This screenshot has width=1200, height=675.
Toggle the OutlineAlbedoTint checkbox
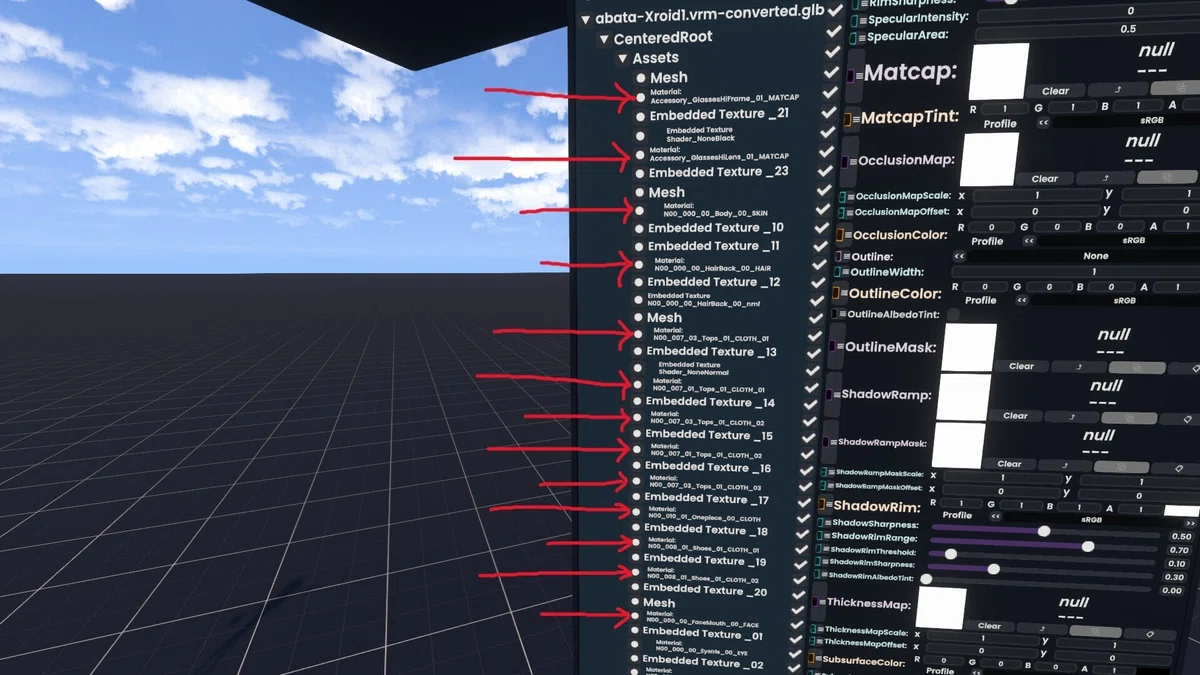pos(953,314)
